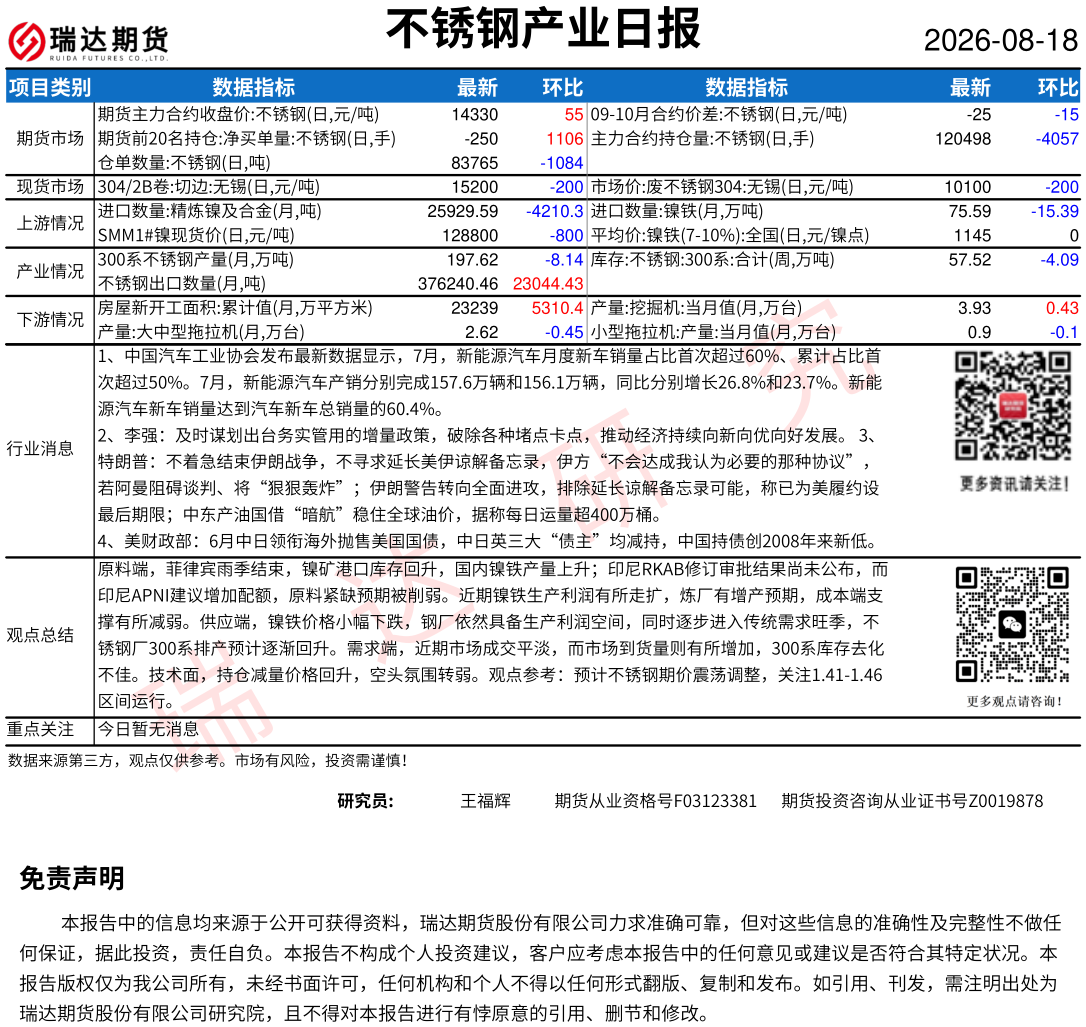The image size is (1086, 1027).
Task: Click the 免责声明 heading
Action: 72,878
